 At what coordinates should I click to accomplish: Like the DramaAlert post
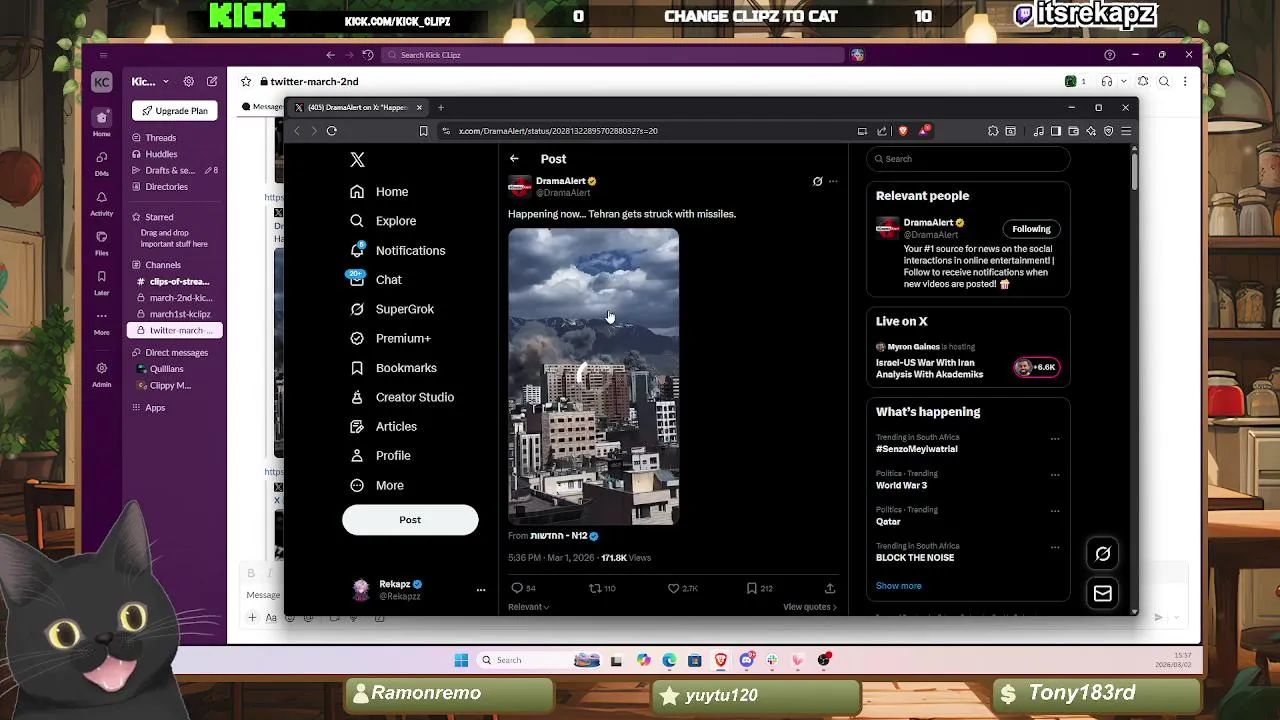(x=673, y=588)
